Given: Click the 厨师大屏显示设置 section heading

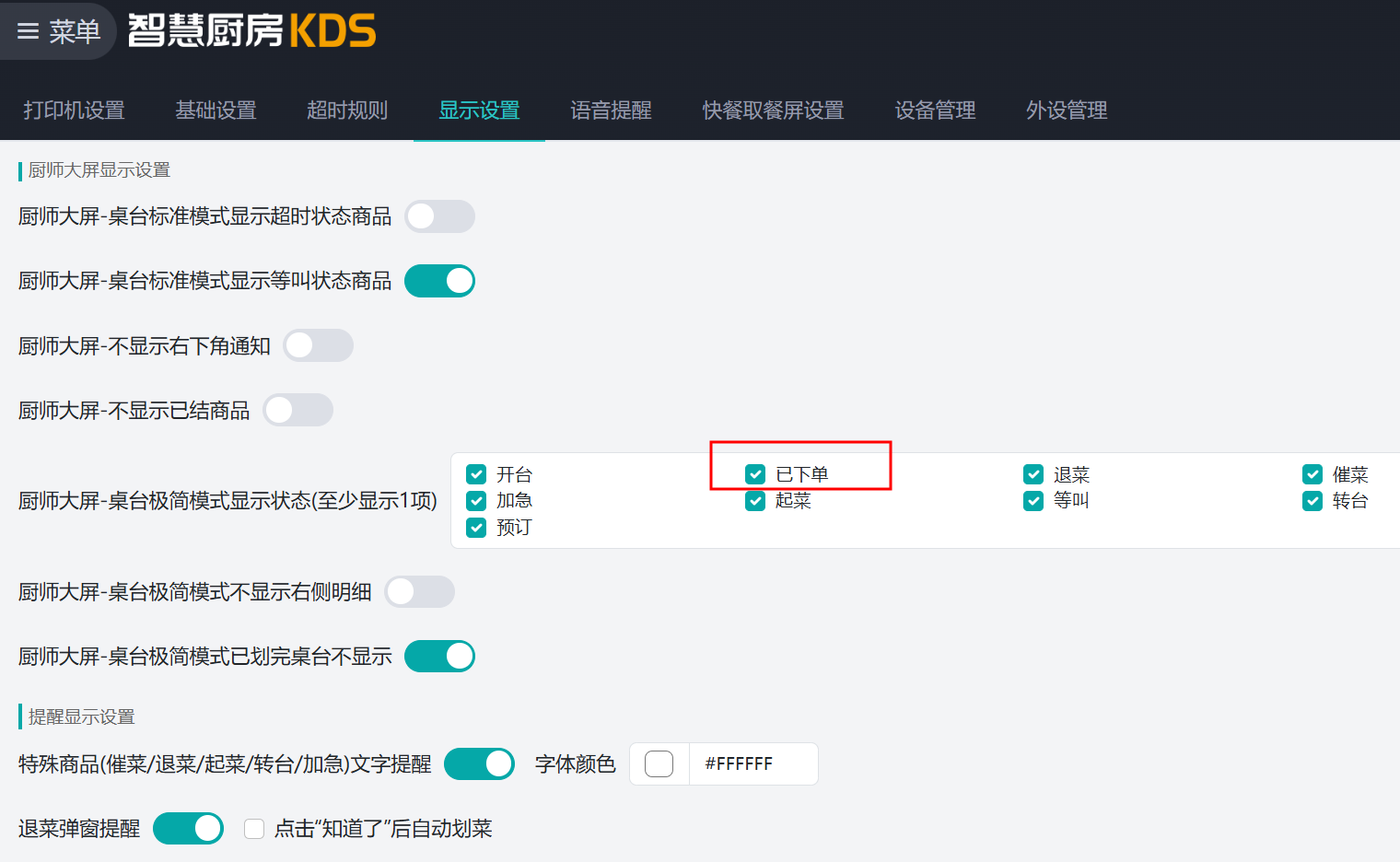Looking at the screenshot, I should 99,169.
